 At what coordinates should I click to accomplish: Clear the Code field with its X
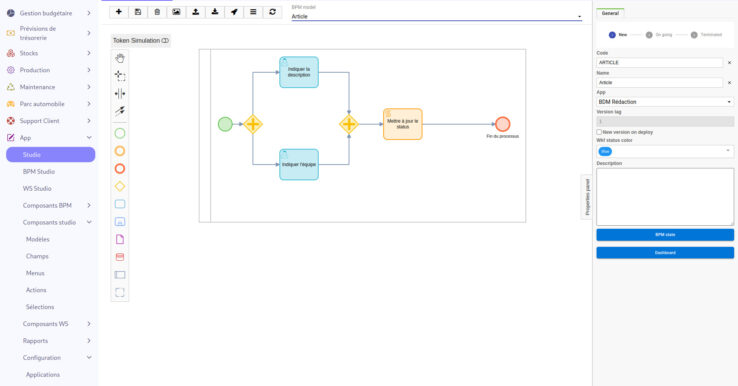pos(730,63)
